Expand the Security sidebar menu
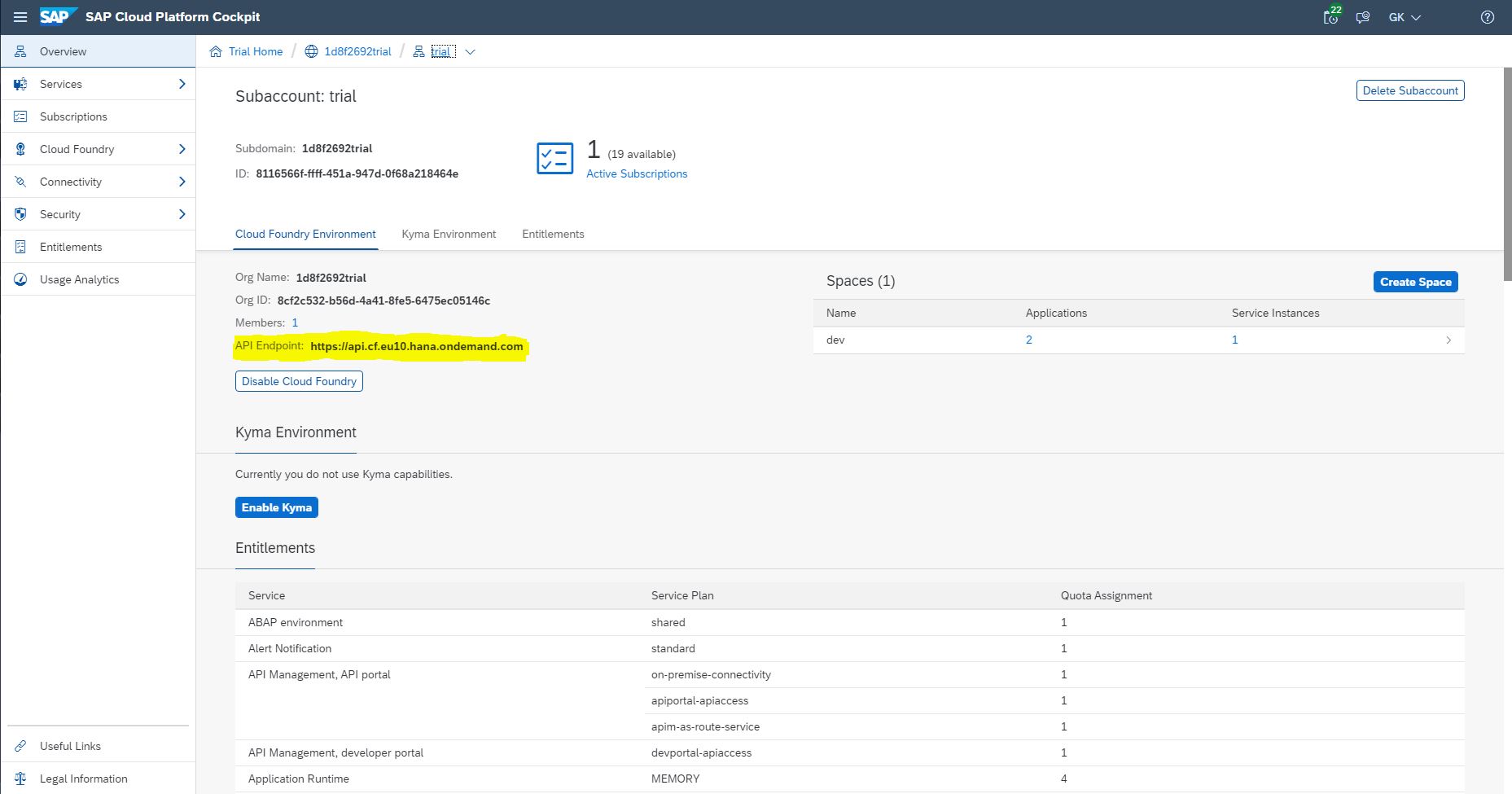The width and height of the screenshot is (1512, 794). [x=182, y=214]
